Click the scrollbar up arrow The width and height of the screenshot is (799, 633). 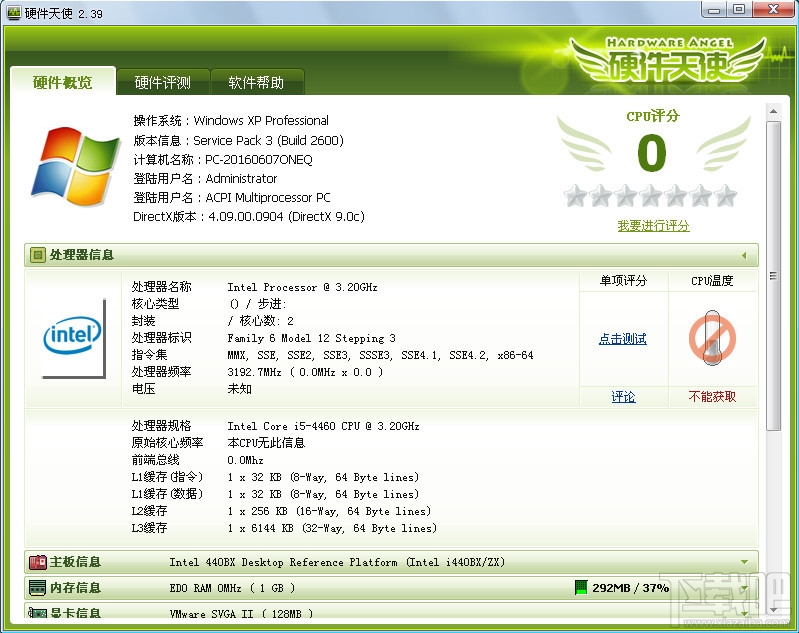click(x=774, y=112)
